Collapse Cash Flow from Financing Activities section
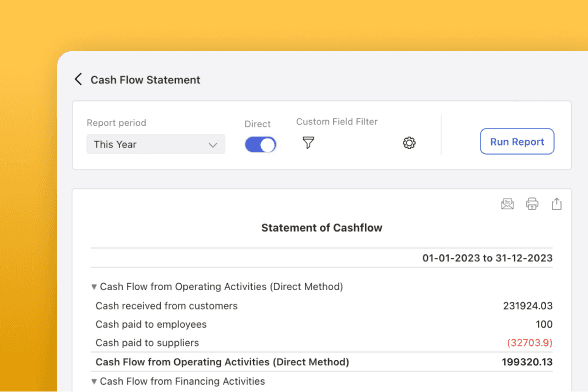Image resolution: width=588 pixels, height=392 pixels. (x=94, y=381)
